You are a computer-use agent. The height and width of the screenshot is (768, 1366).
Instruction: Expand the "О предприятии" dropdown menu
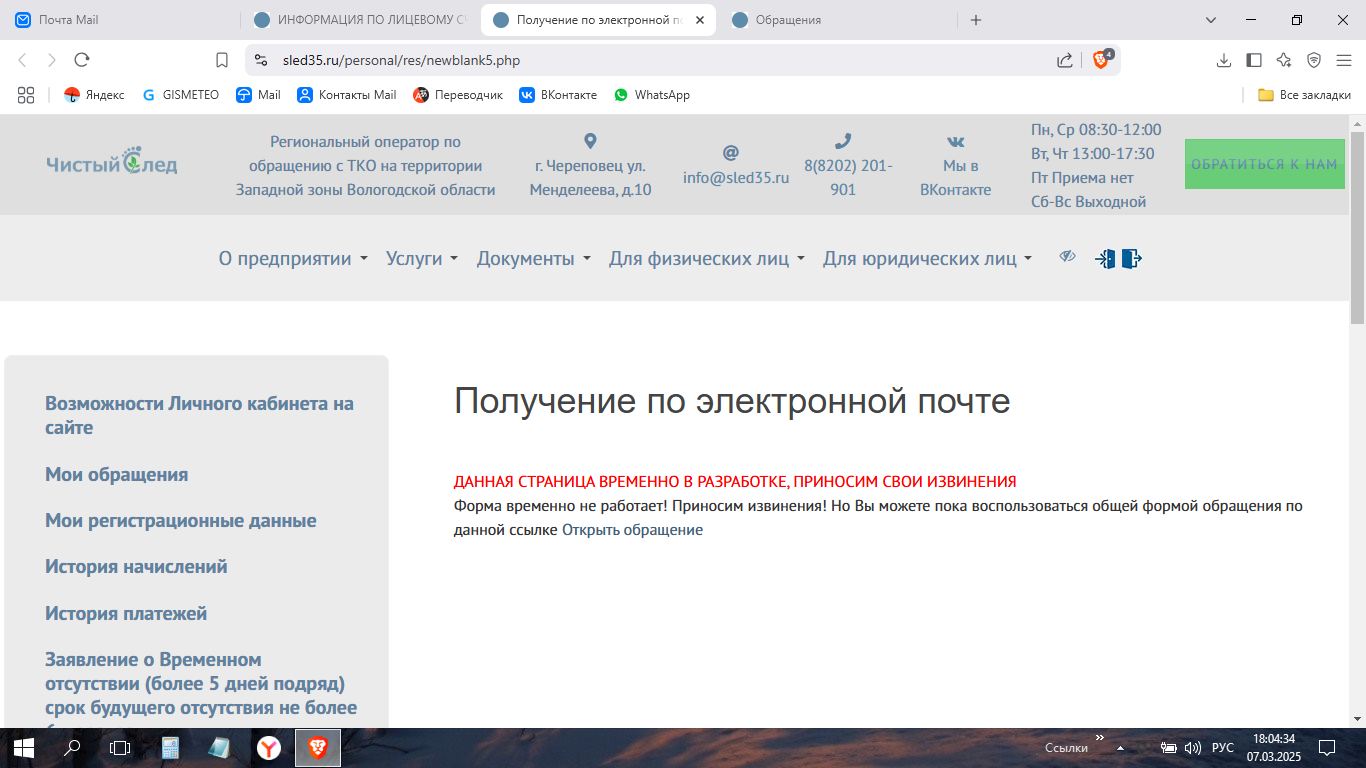[x=293, y=259]
